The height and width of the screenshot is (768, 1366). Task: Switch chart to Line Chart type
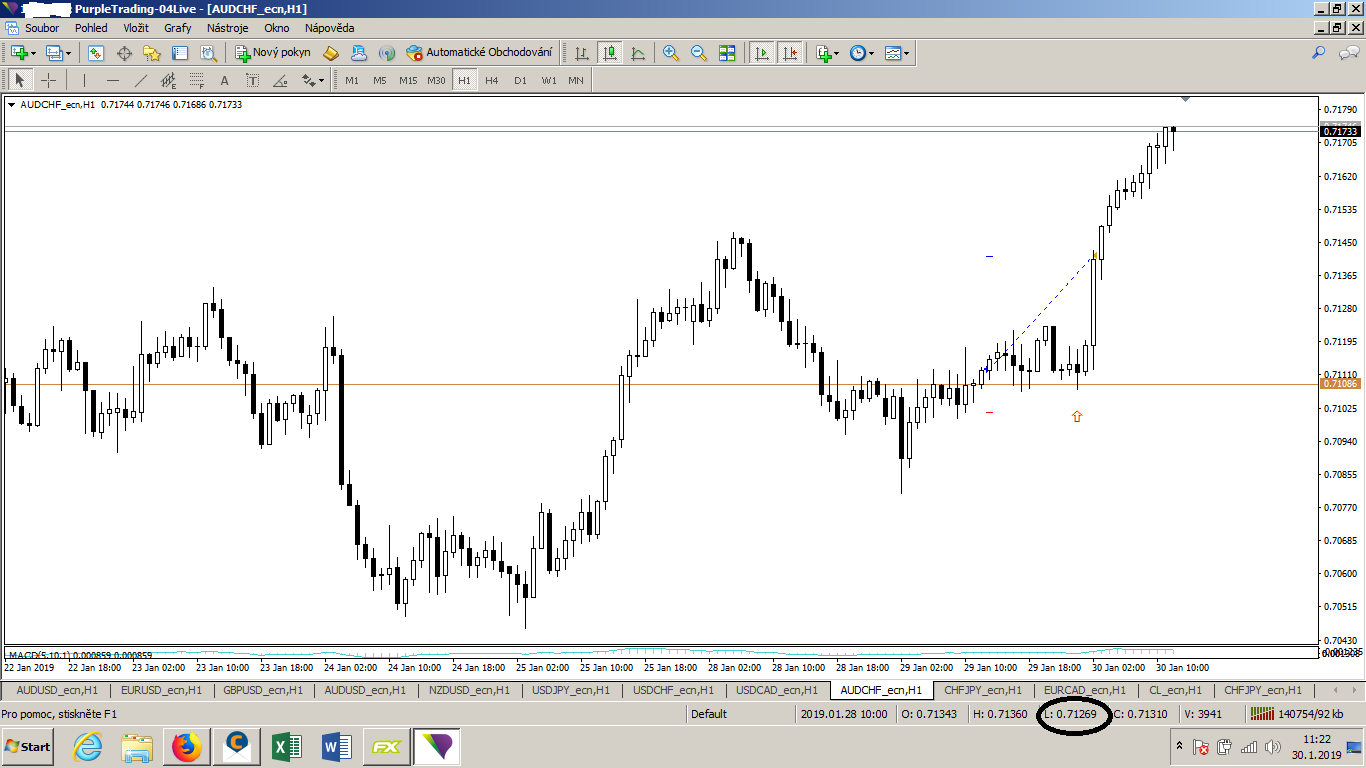(637, 53)
